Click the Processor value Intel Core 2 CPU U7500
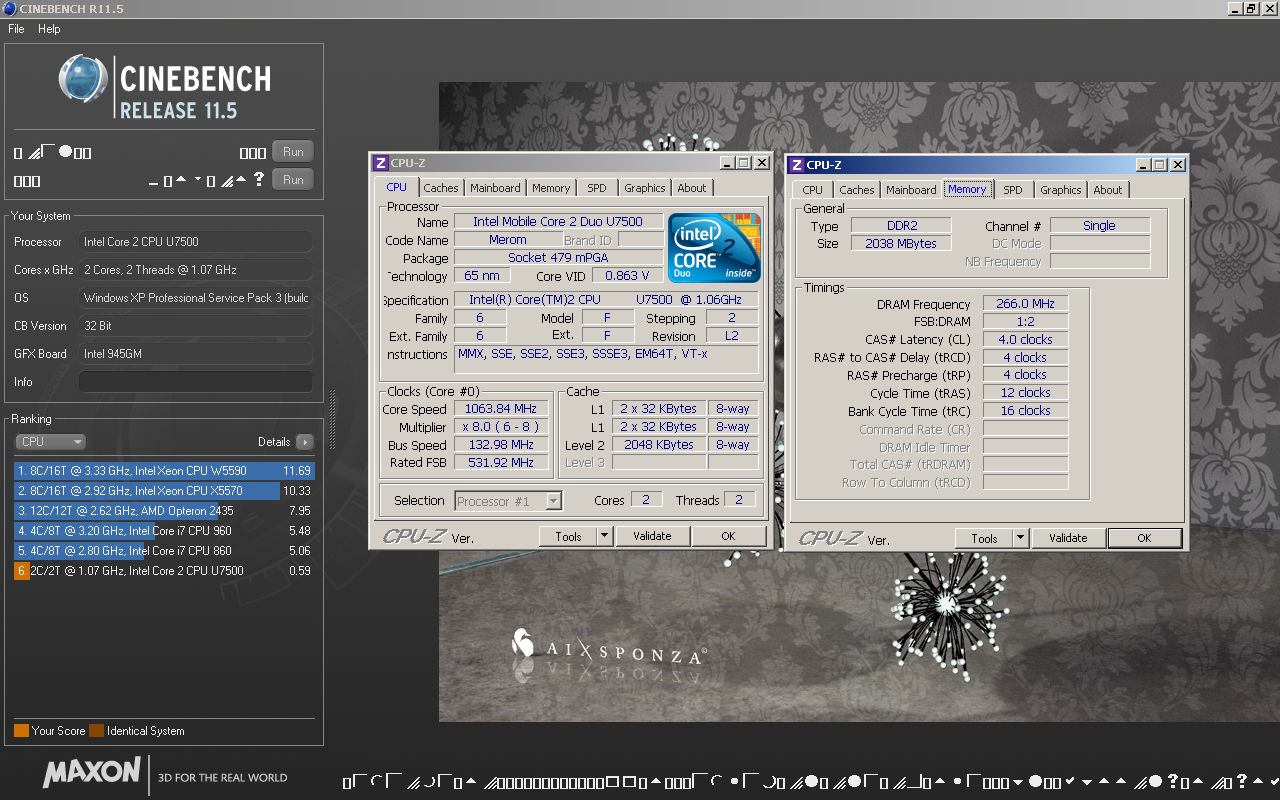Image resolution: width=1280 pixels, height=800 pixels. [195, 242]
